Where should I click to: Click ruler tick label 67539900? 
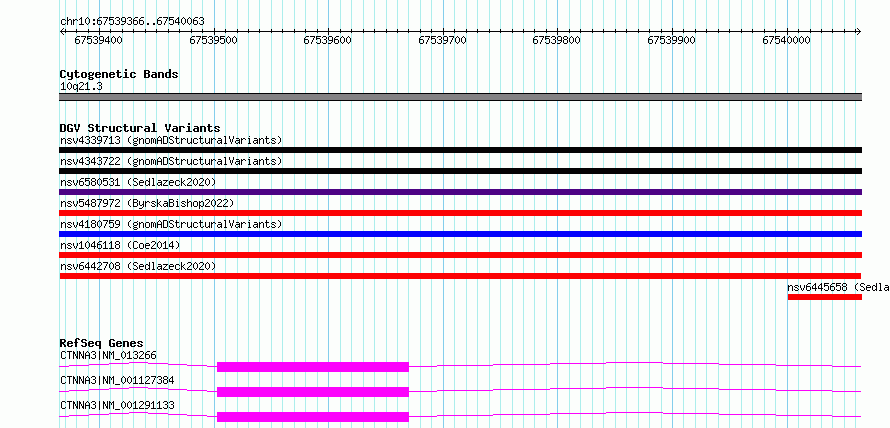click(x=671, y=40)
